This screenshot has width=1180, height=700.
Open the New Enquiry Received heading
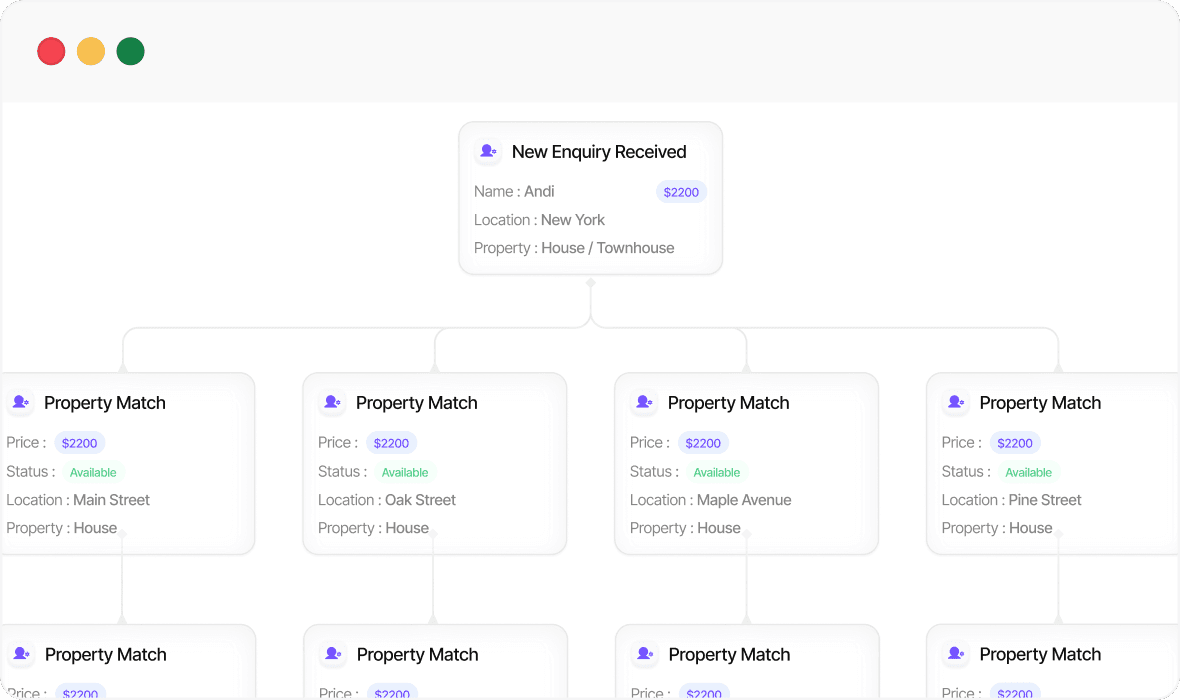pos(599,152)
